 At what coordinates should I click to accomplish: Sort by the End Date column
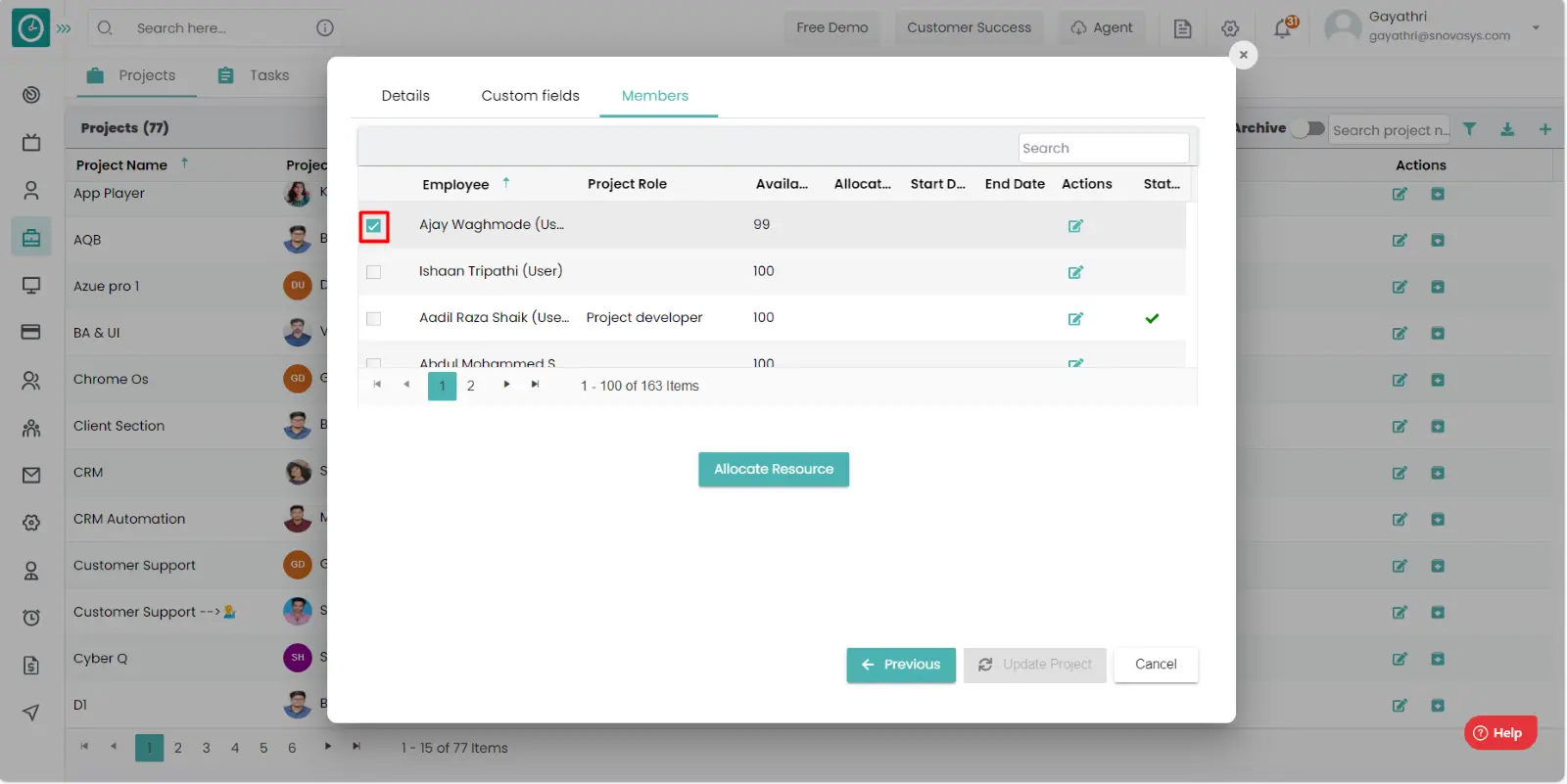pyautogui.click(x=1015, y=184)
